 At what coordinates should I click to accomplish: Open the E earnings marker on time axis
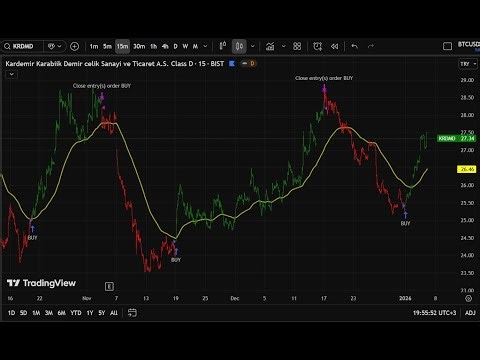click(109, 286)
